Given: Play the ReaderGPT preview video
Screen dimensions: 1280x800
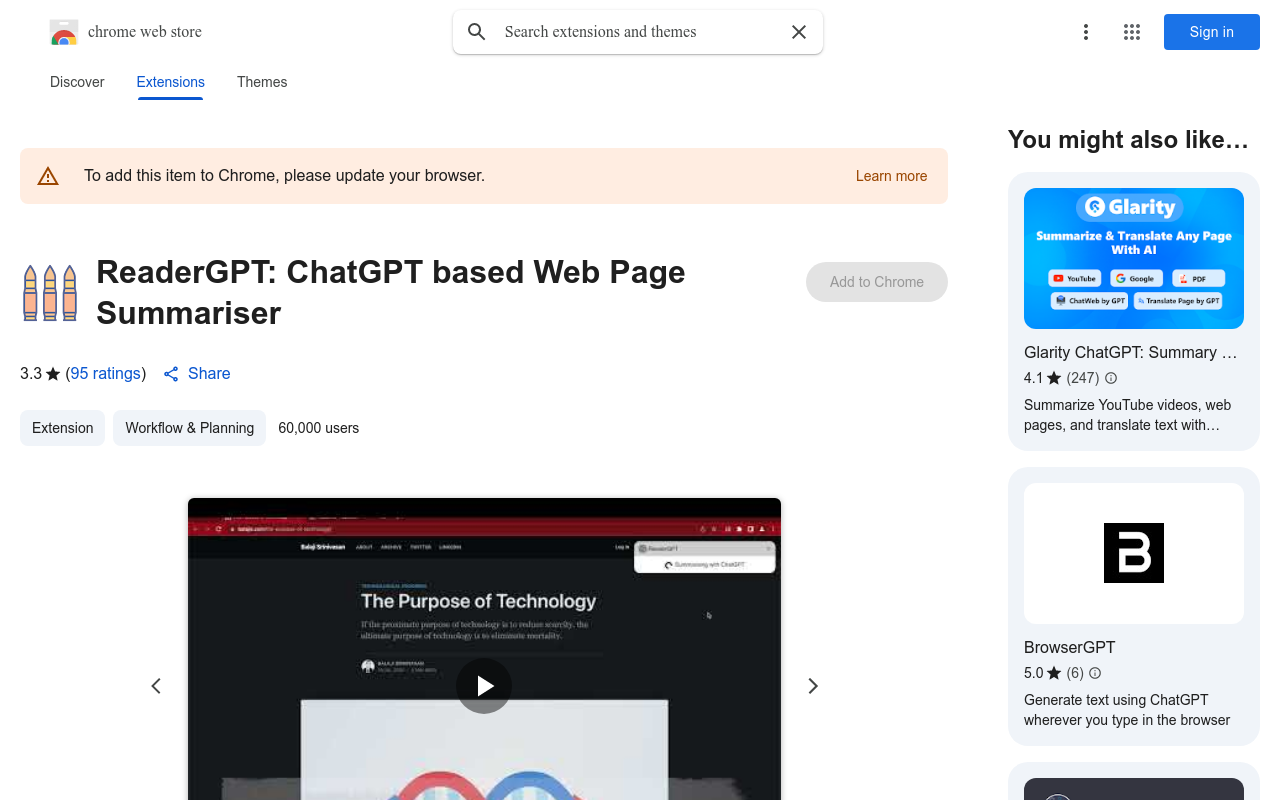Looking at the screenshot, I should coord(484,686).
